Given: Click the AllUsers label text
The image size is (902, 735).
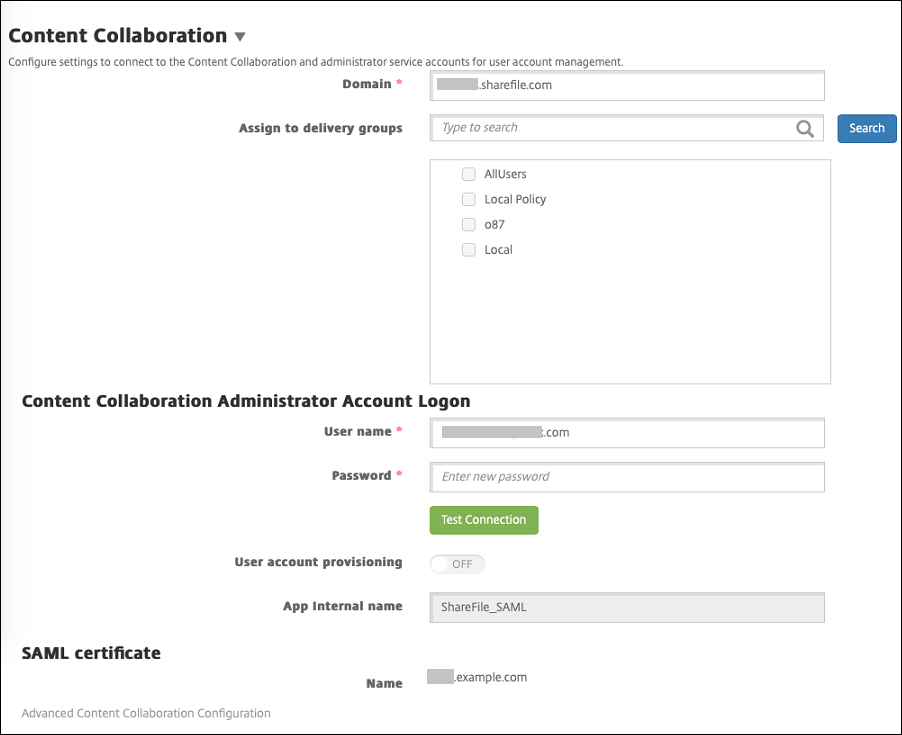Looking at the screenshot, I should (x=505, y=174).
